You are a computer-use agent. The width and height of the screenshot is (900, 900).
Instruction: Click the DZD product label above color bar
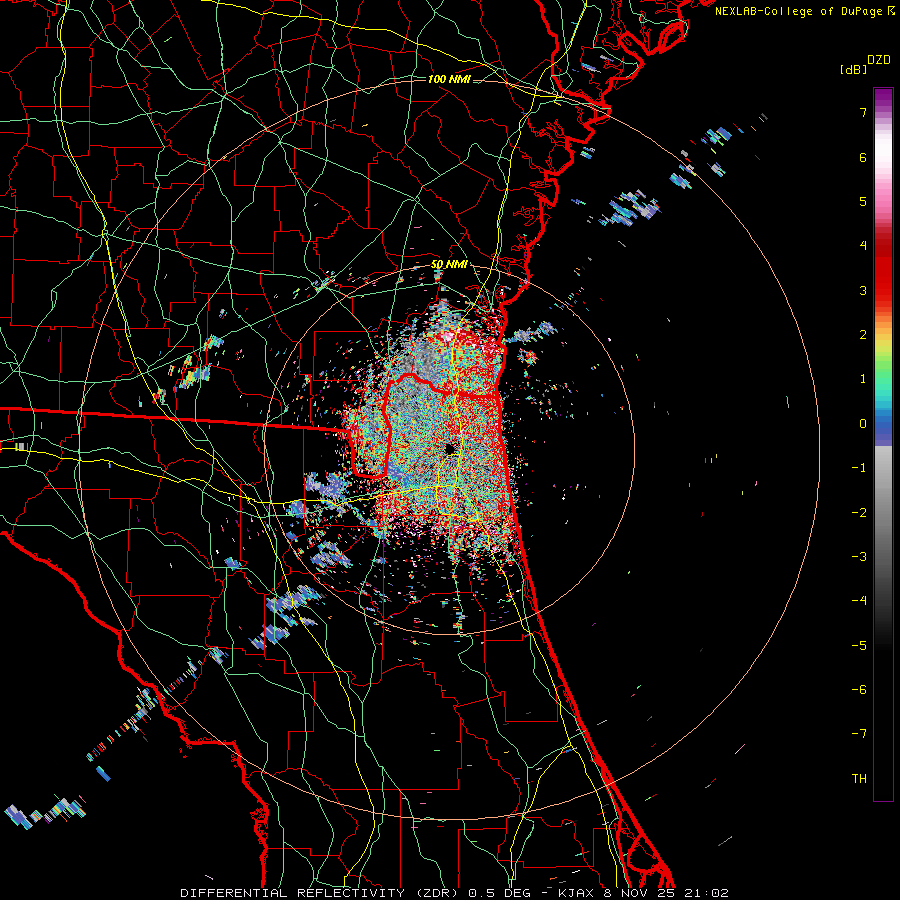(879, 60)
